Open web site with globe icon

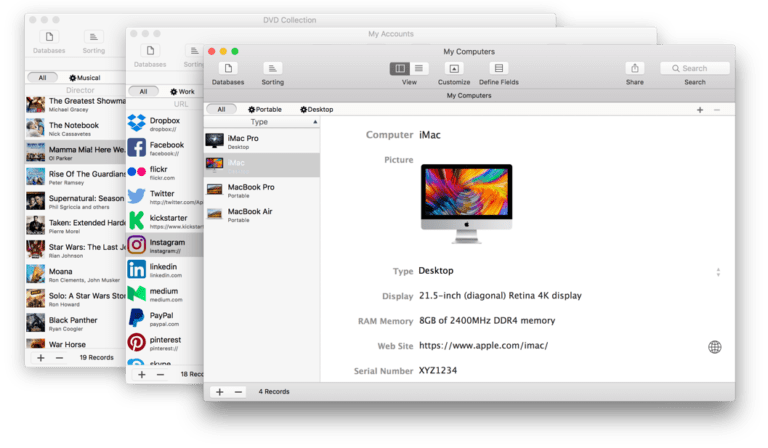pyautogui.click(x=715, y=347)
